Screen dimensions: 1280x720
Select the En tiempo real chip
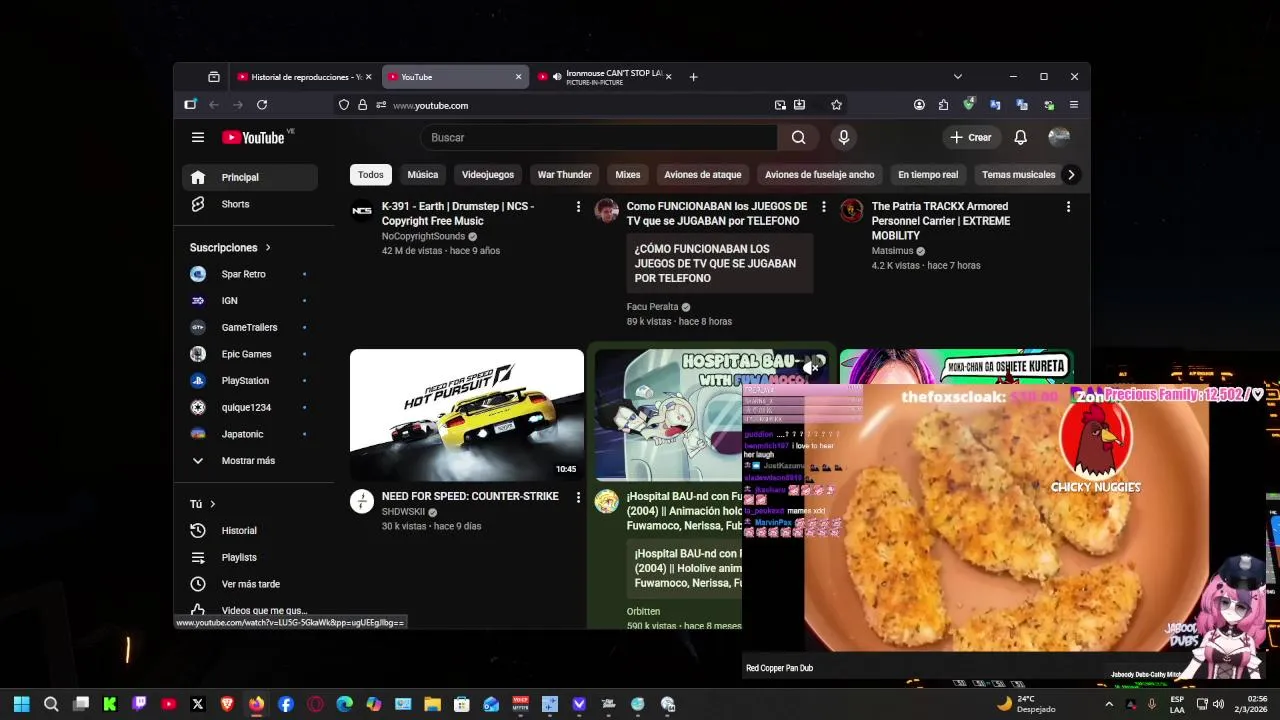pyautogui.click(x=928, y=175)
